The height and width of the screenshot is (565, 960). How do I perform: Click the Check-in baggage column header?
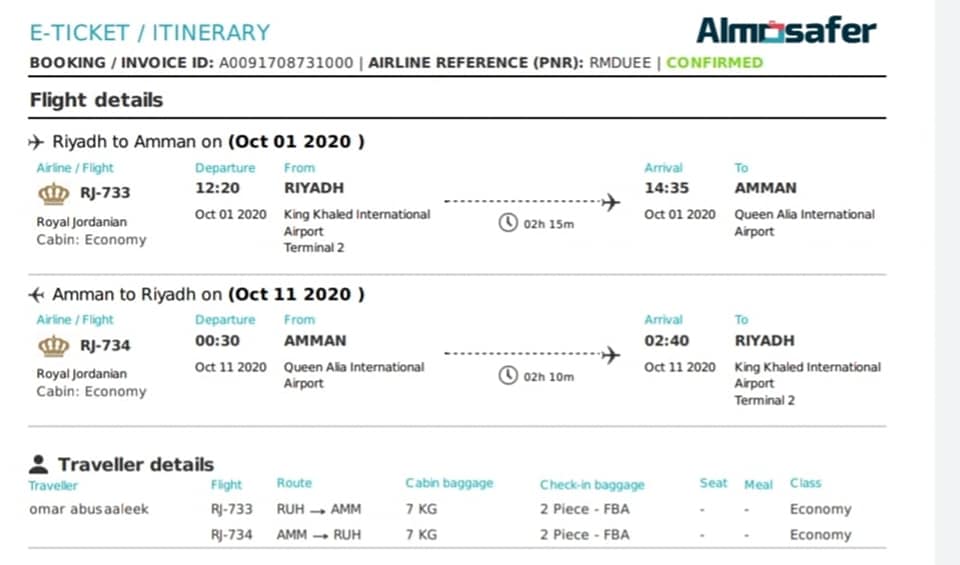592,485
